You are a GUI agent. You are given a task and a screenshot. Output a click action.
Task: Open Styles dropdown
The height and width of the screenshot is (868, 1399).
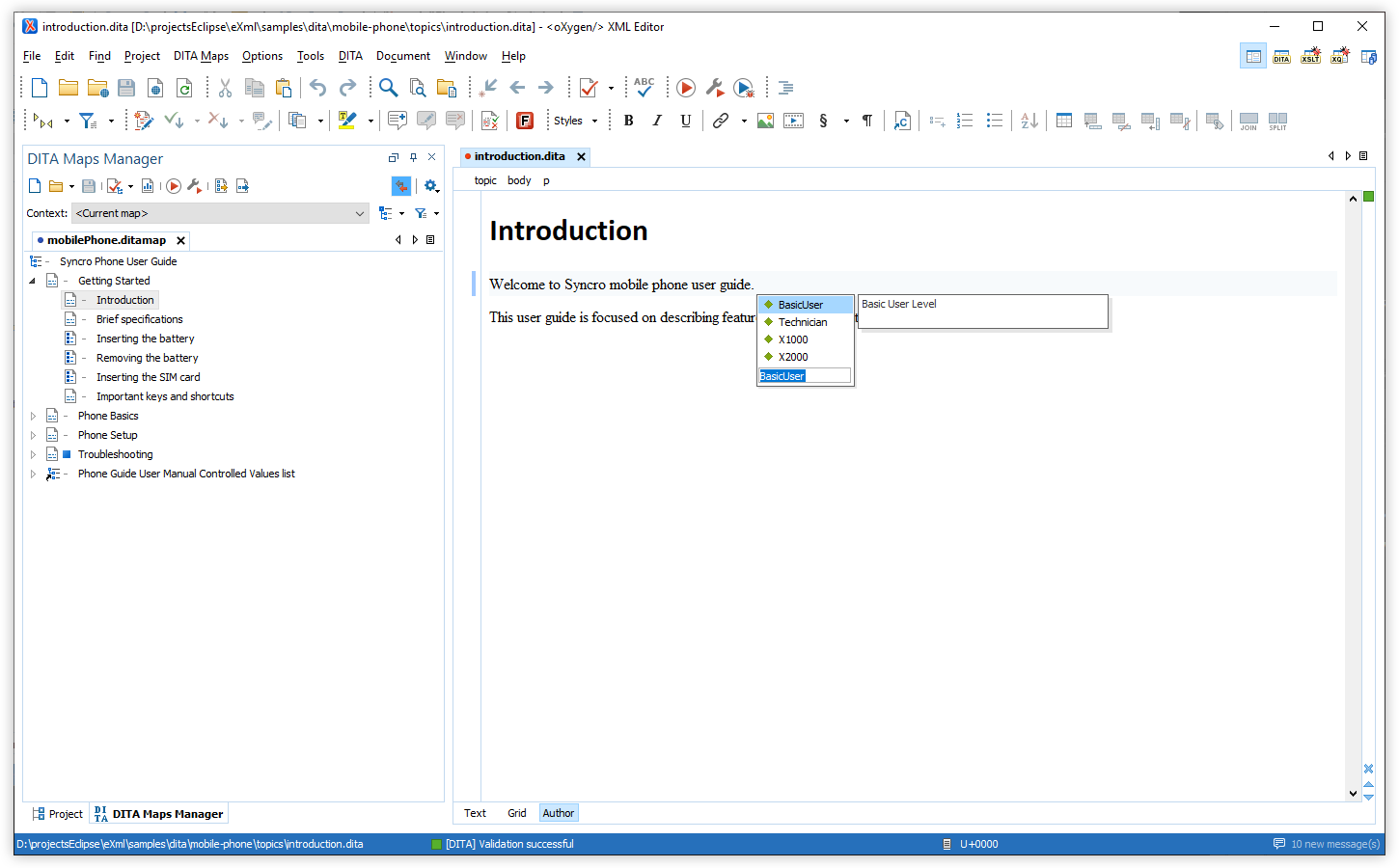pyautogui.click(x=576, y=121)
